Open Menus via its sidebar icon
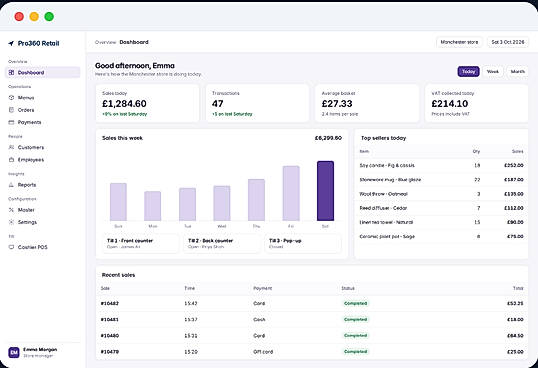Viewport: 538px width, 368px height. [x=11, y=97]
